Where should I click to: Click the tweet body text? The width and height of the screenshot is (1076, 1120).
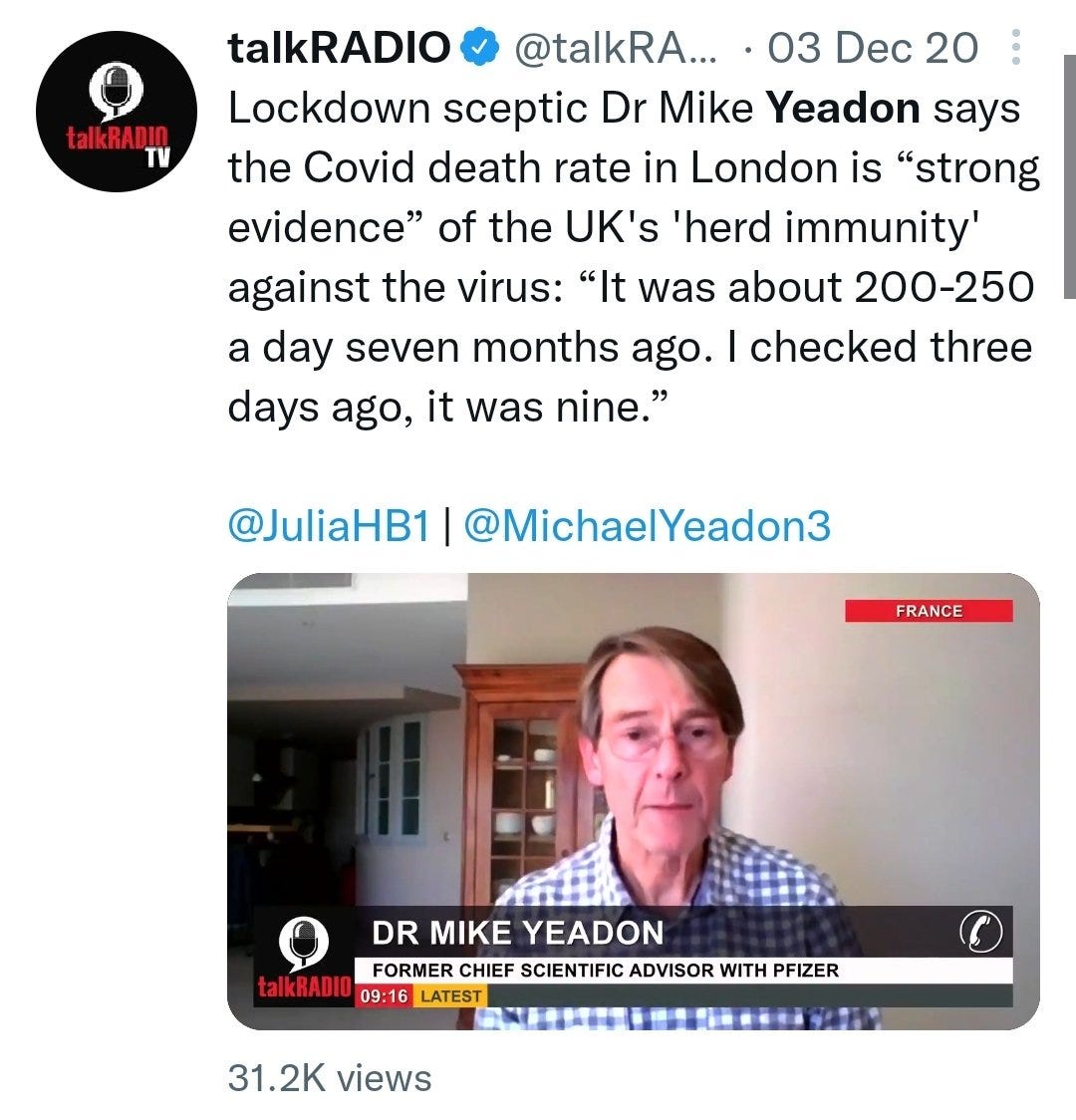(x=634, y=257)
